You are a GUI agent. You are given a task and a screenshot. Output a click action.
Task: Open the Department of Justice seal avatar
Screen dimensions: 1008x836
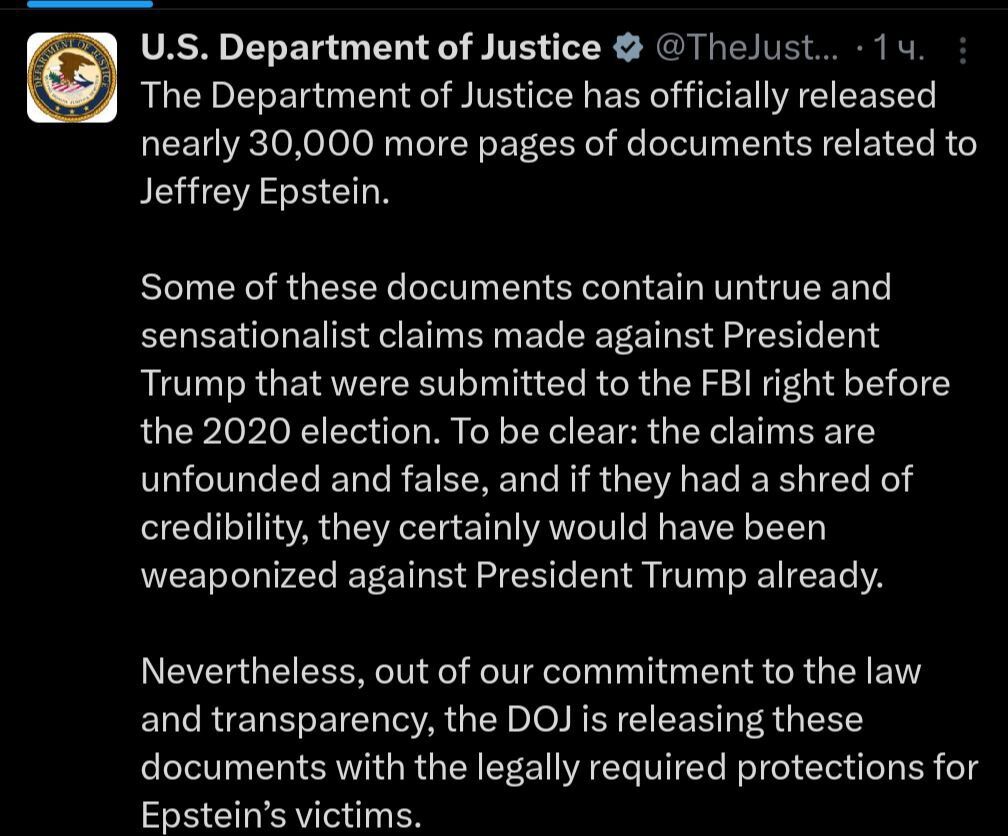click(x=71, y=77)
